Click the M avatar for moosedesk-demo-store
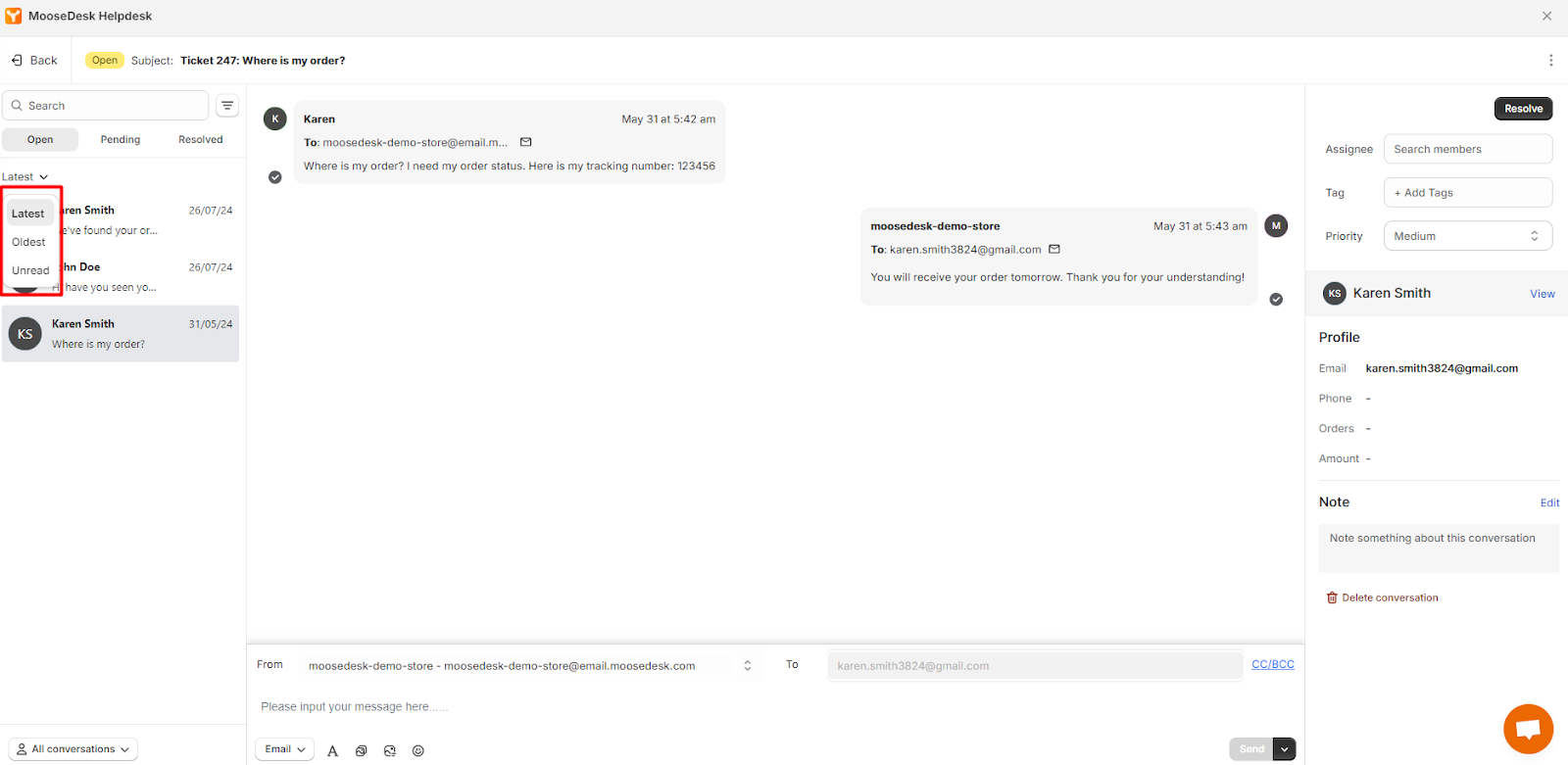This screenshot has height=765, width=1568. [x=1276, y=225]
